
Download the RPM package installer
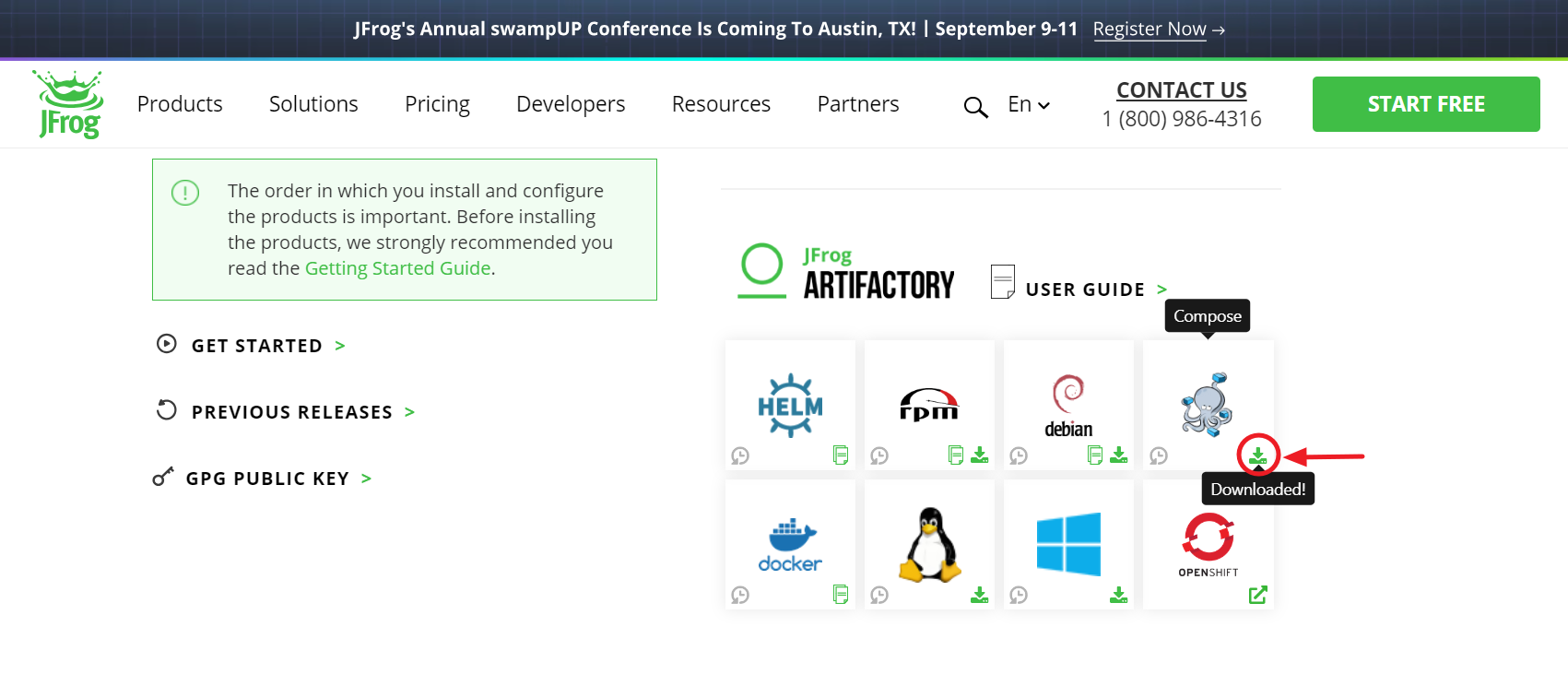pyautogui.click(x=980, y=455)
